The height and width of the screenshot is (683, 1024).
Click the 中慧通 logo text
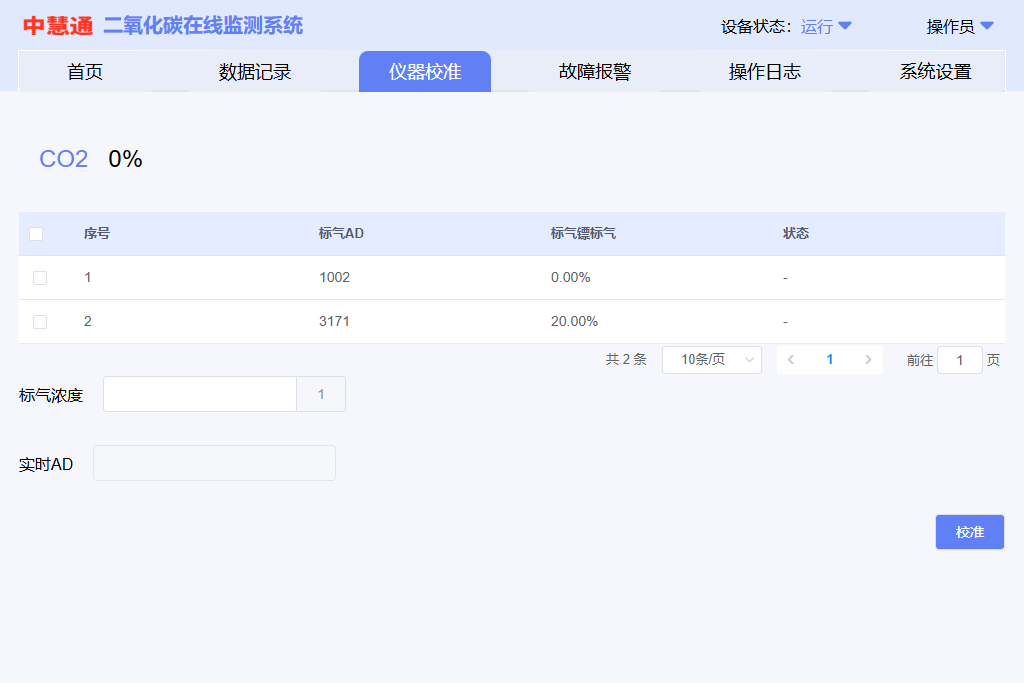pos(58,26)
